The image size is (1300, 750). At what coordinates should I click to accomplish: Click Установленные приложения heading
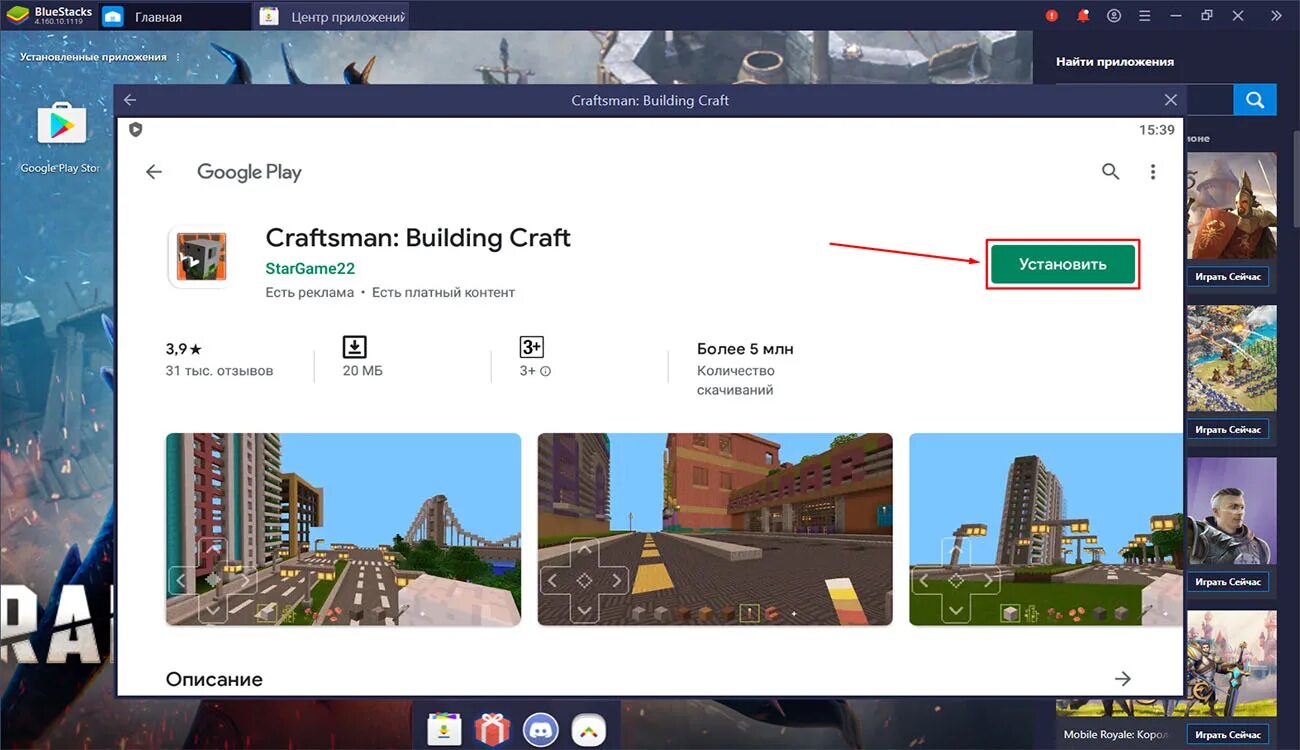pos(93,57)
